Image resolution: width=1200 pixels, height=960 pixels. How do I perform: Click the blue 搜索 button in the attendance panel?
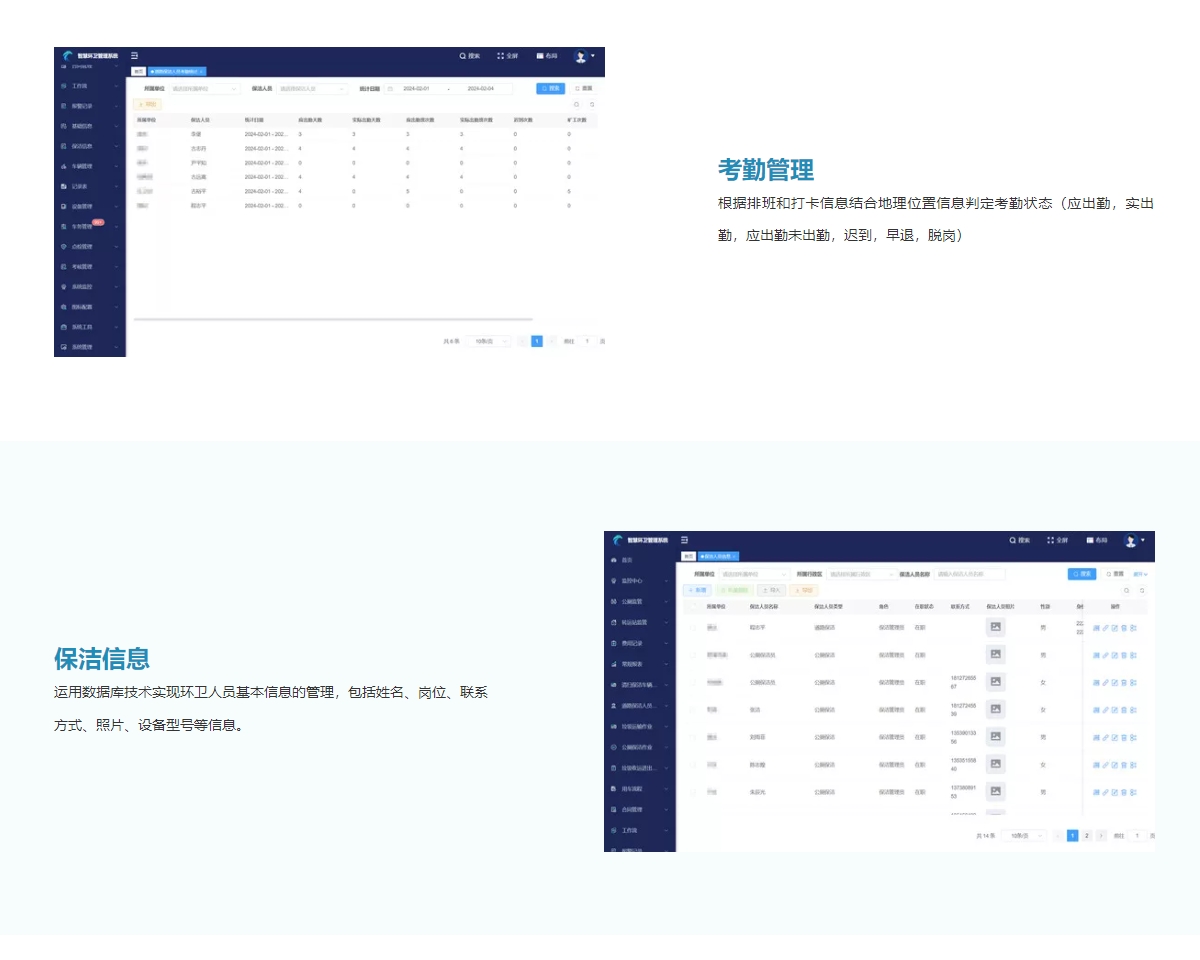[x=550, y=89]
